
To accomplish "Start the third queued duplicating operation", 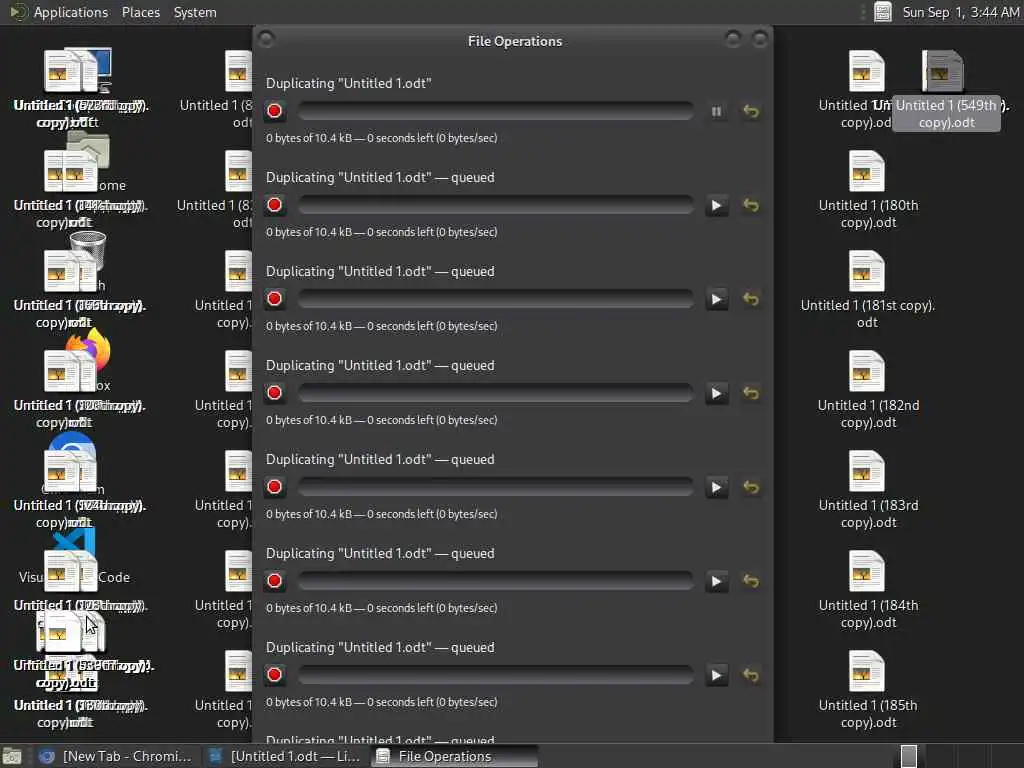I will 716,394.
